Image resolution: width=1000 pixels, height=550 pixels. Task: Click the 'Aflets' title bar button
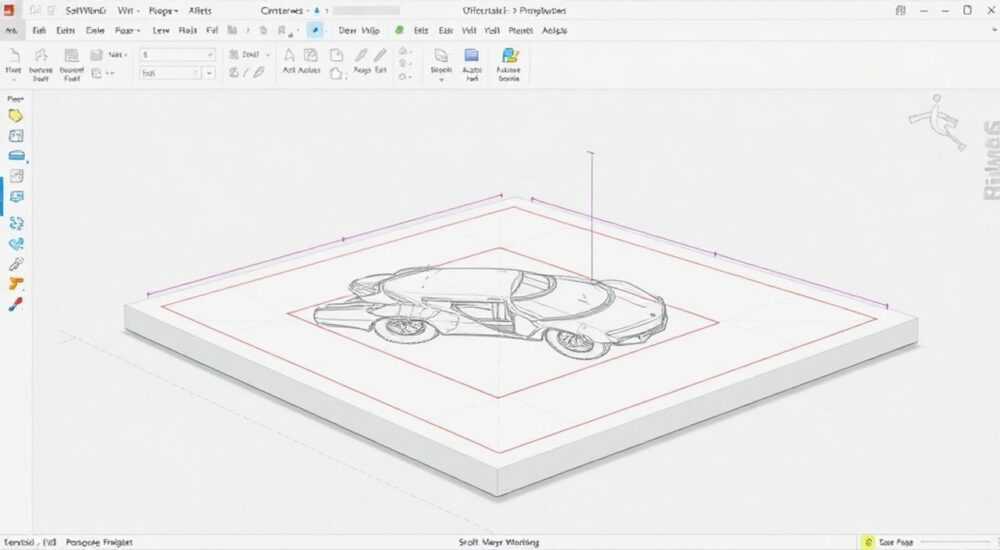[x=200, y=11]
